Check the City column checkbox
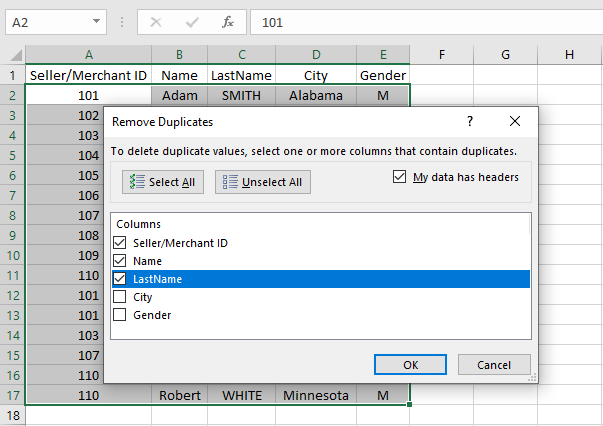 120,296
